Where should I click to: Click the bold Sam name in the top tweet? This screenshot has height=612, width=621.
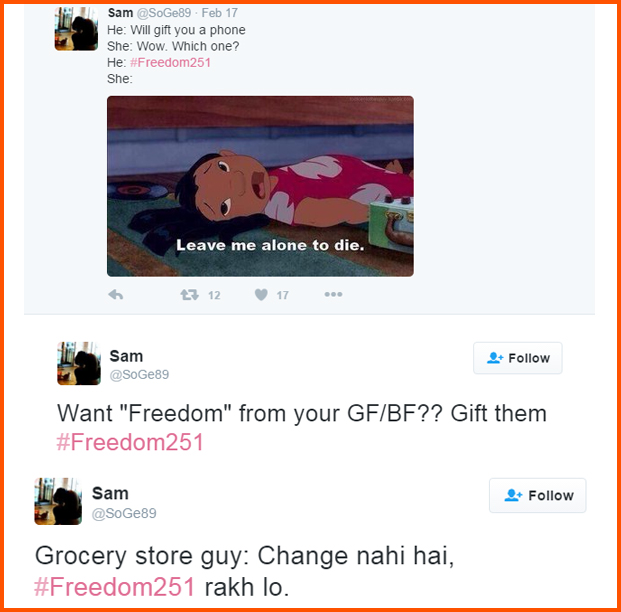click(x=120, y=13)
